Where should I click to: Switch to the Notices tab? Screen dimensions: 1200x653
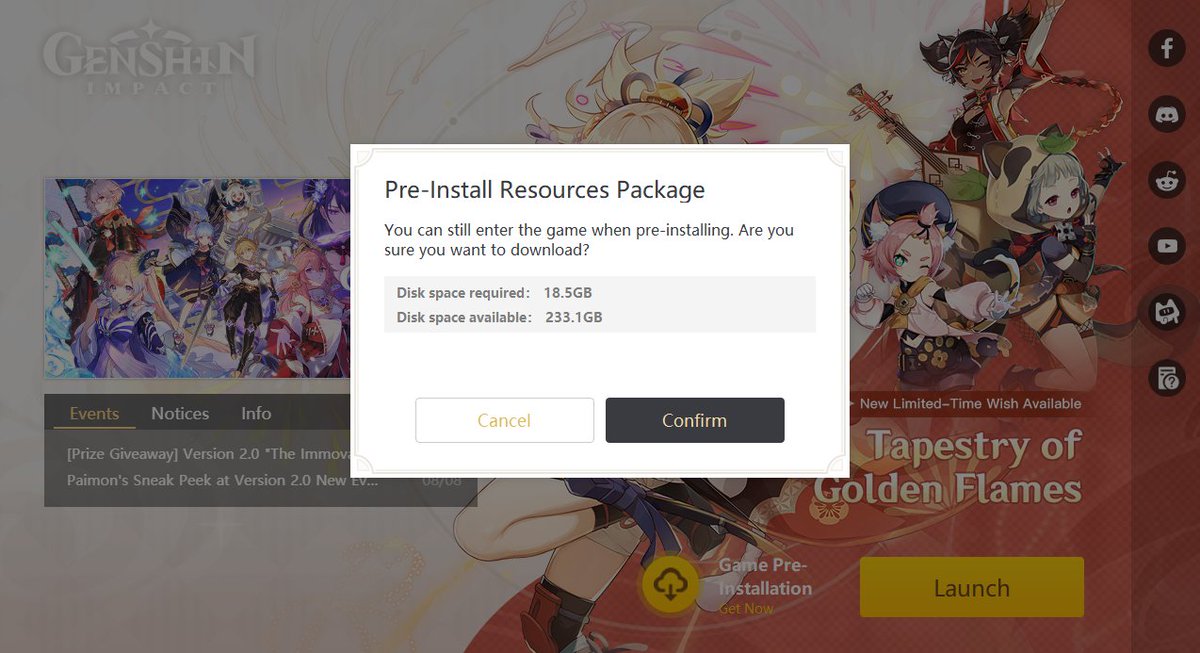[x=180, y=413]
